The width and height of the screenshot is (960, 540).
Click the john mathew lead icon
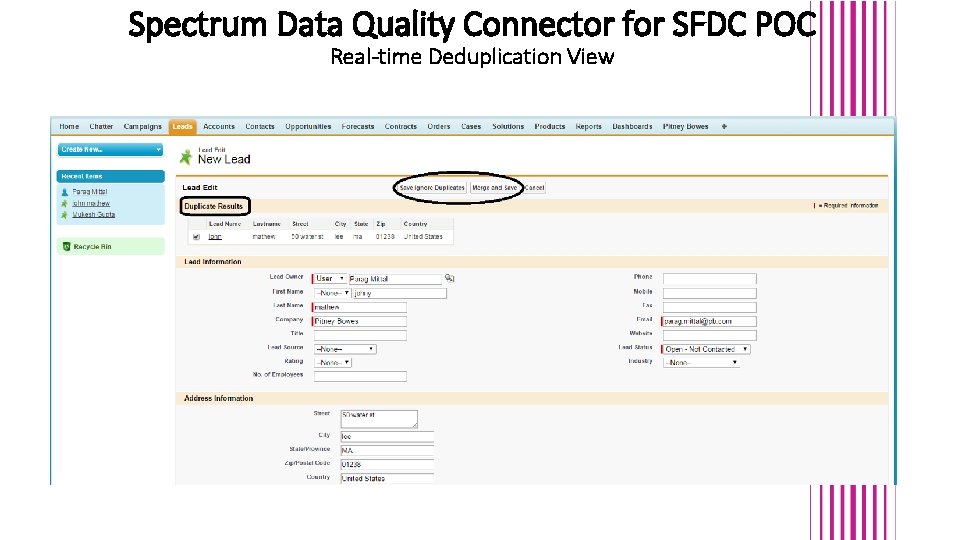click(64, 203)
